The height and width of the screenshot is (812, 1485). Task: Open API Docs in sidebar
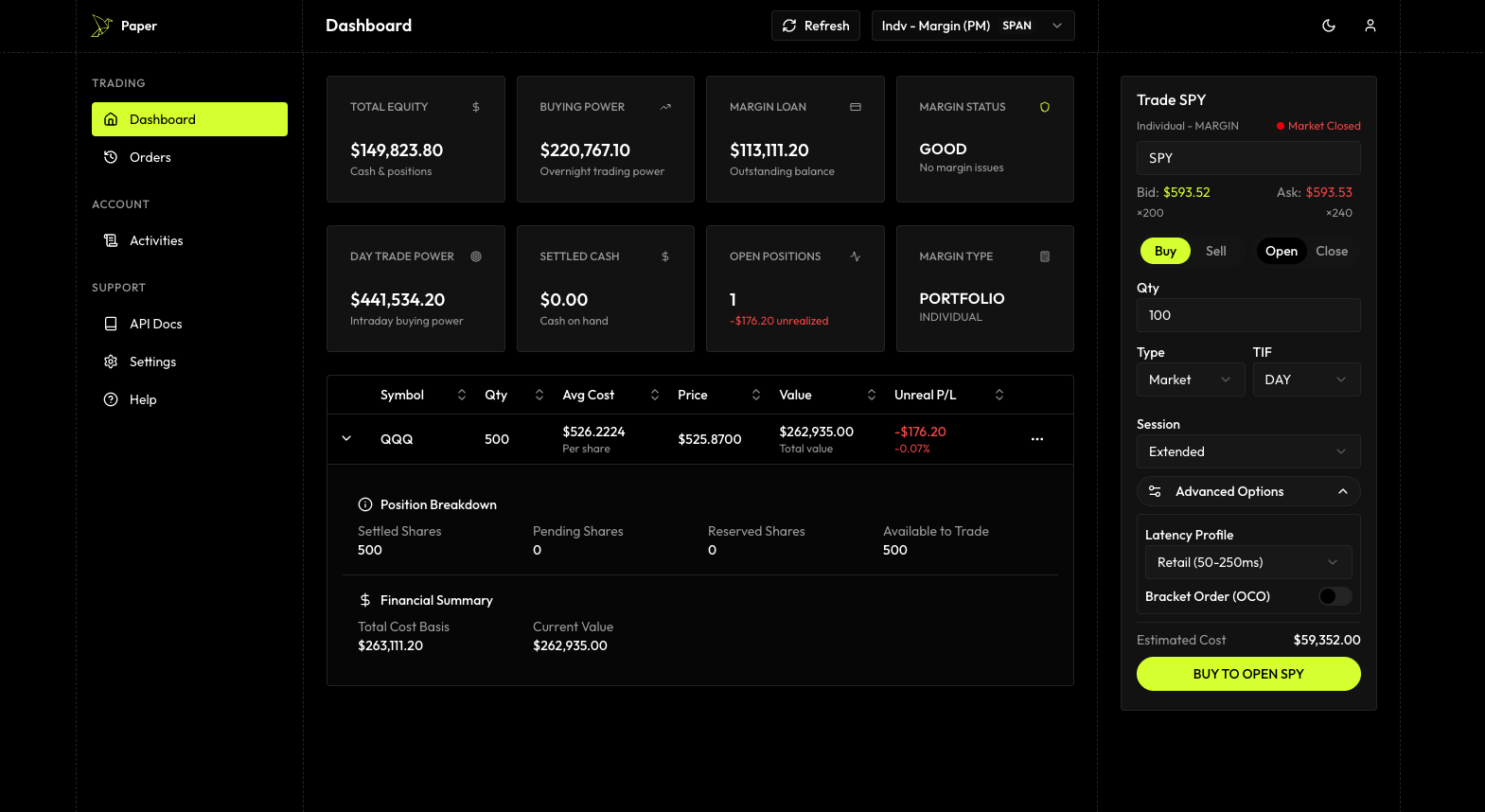click(x=189, y=324)
